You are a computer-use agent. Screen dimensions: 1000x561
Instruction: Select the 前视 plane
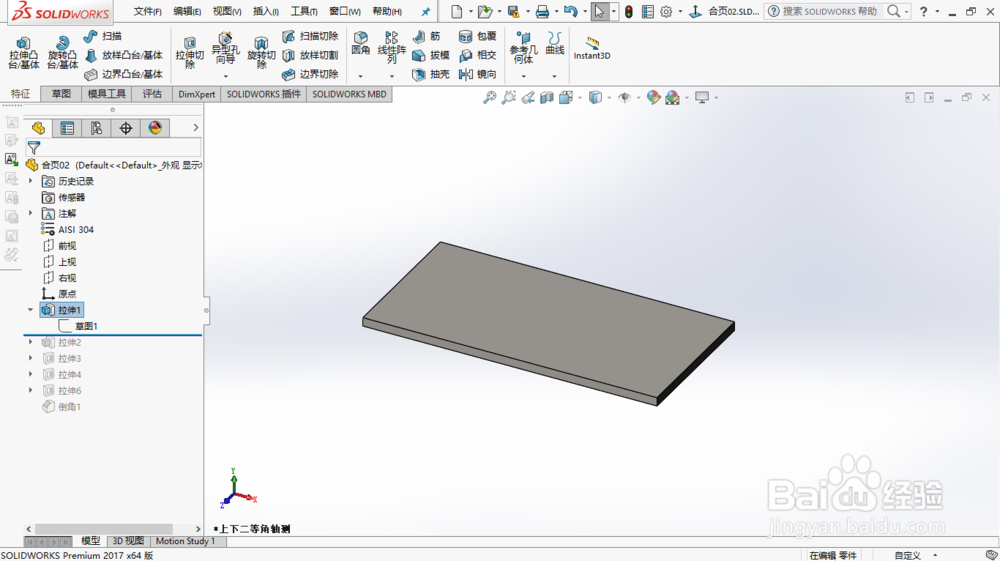[59, 246]
